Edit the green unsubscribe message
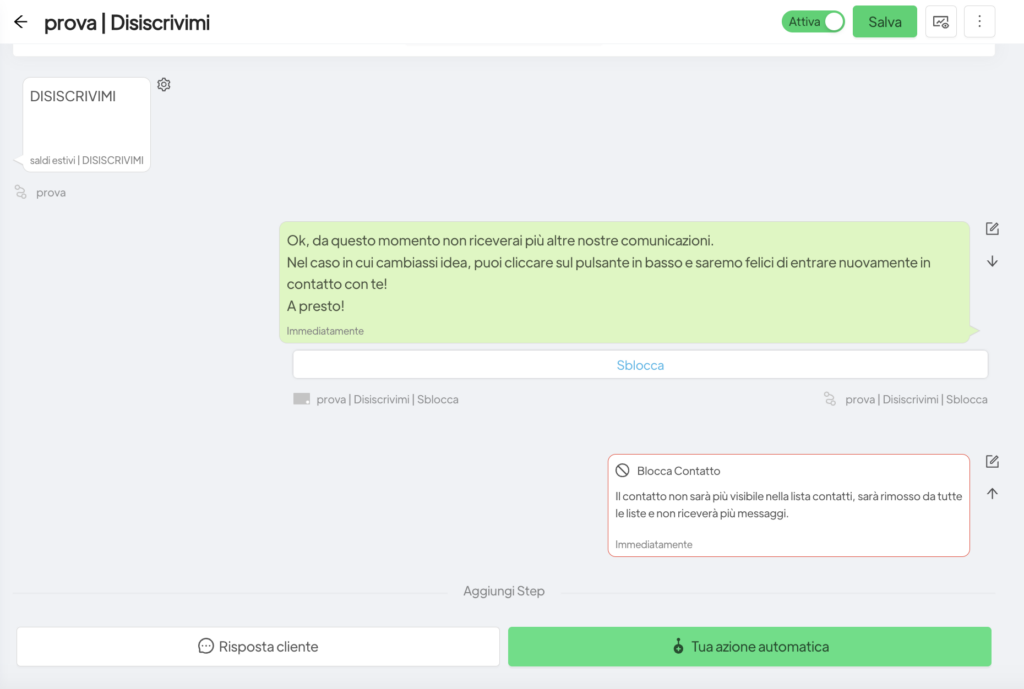The image size is (1024, 689). [x=992, y=229]
